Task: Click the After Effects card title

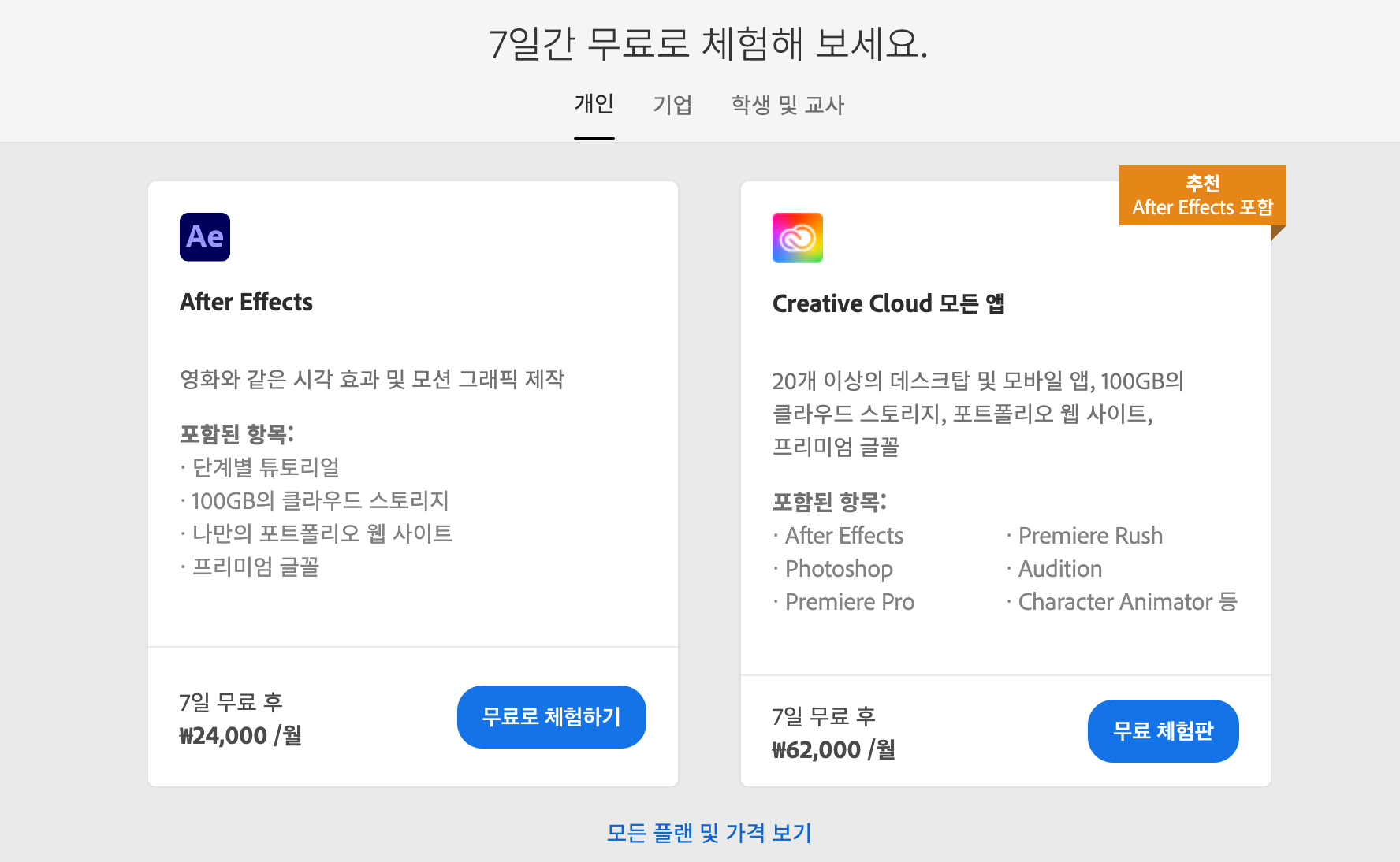Action: pyautogui.click(x=247, y=303)
